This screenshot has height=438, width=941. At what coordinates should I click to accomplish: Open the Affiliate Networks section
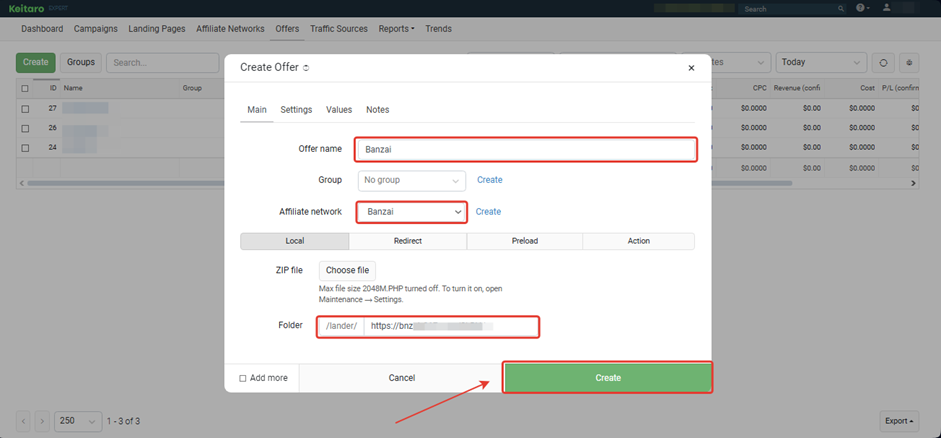click(230, 29)
